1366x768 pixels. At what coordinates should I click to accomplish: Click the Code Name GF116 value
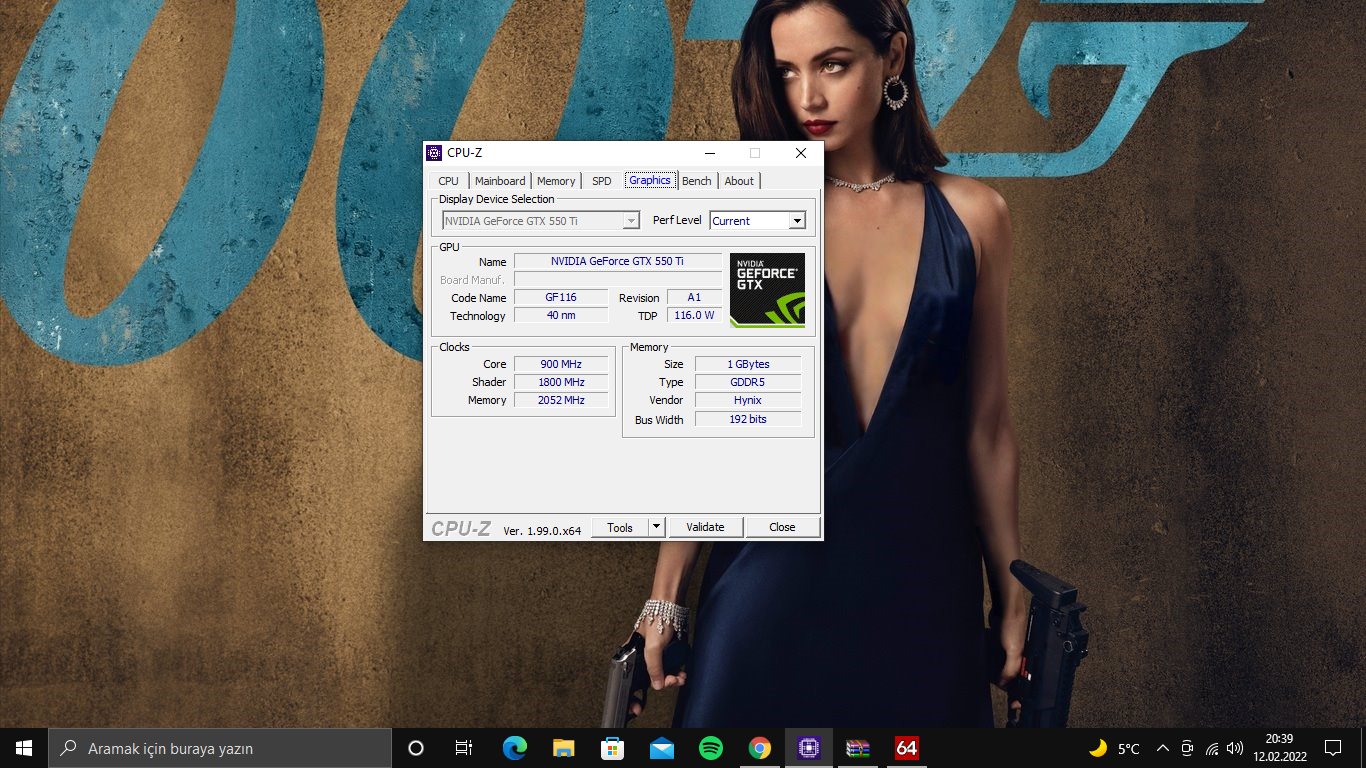tap(561, 298)
